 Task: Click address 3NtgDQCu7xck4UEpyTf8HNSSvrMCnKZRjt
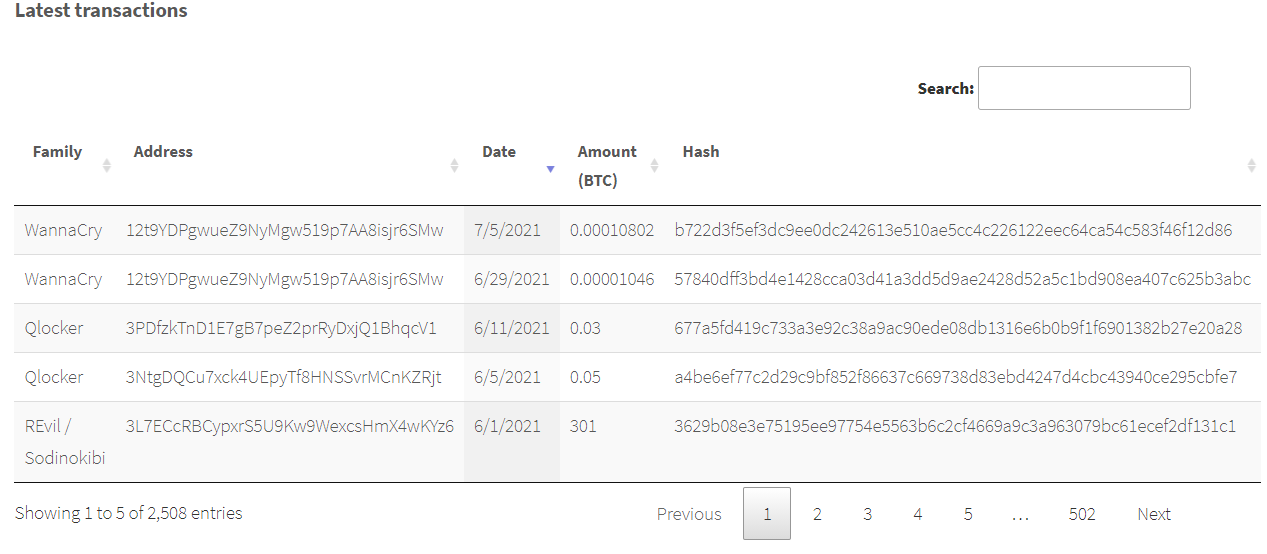point(284,377)
